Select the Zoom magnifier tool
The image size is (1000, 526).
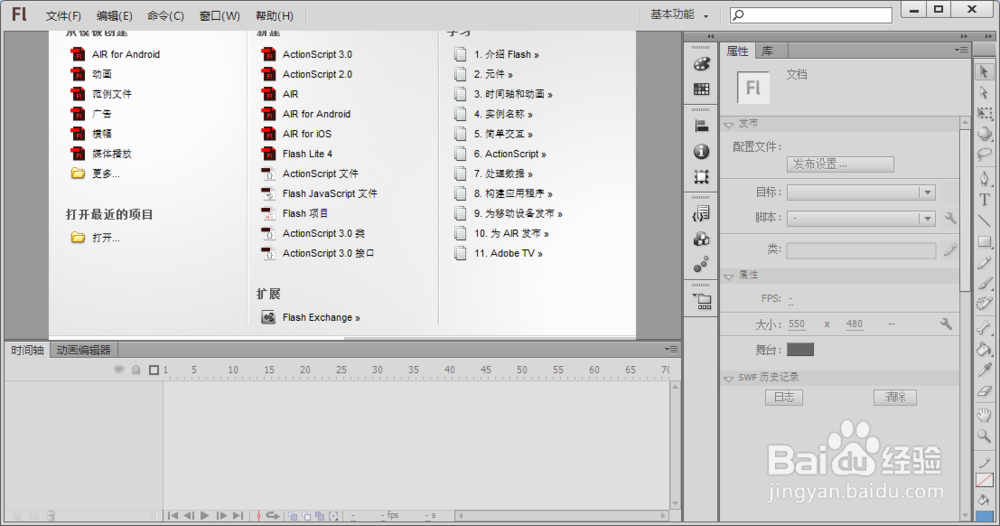point(984,436)
